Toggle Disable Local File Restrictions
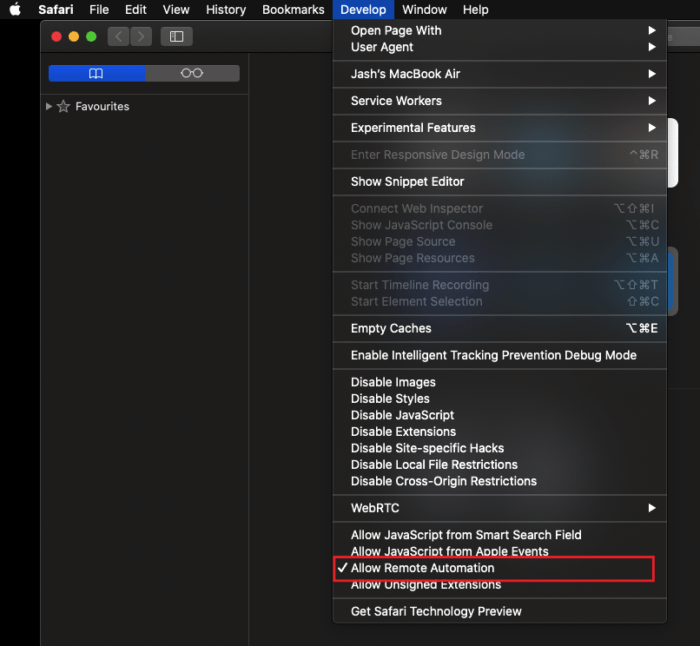The height and width of the screenshot is (646, 700). 500,465
